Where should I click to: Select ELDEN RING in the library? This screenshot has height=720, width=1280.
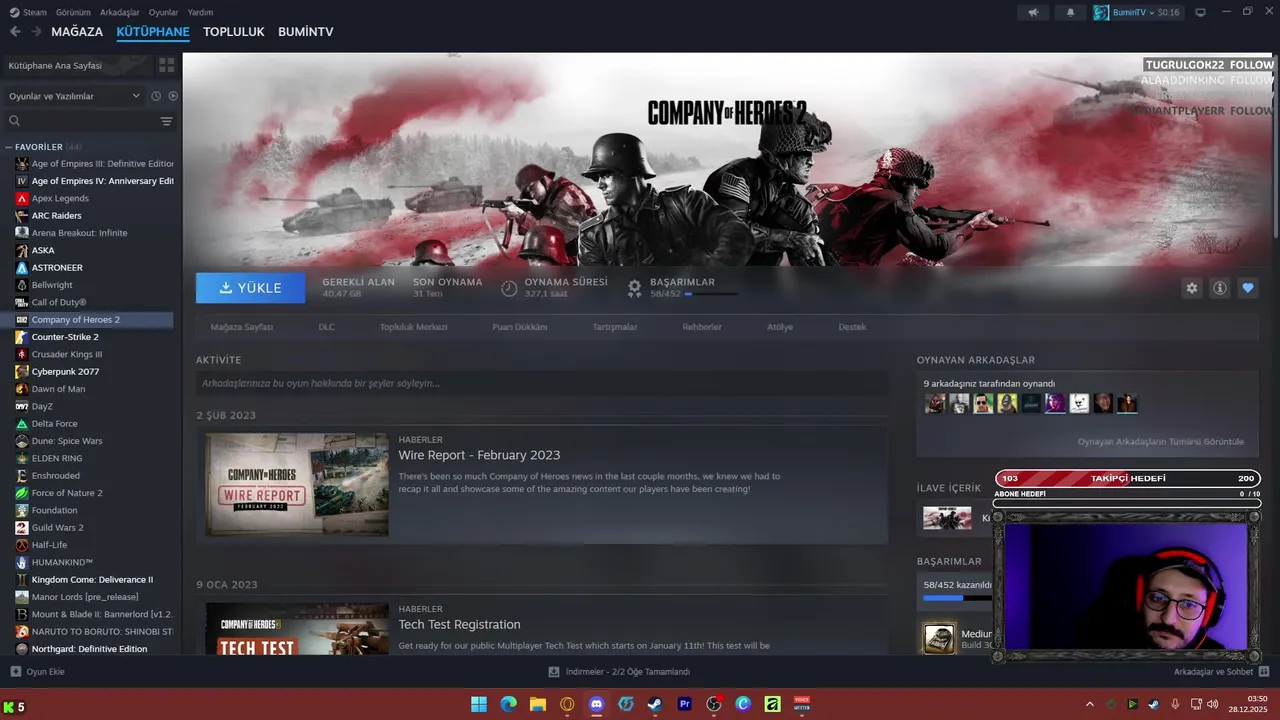tap(56, 458)
